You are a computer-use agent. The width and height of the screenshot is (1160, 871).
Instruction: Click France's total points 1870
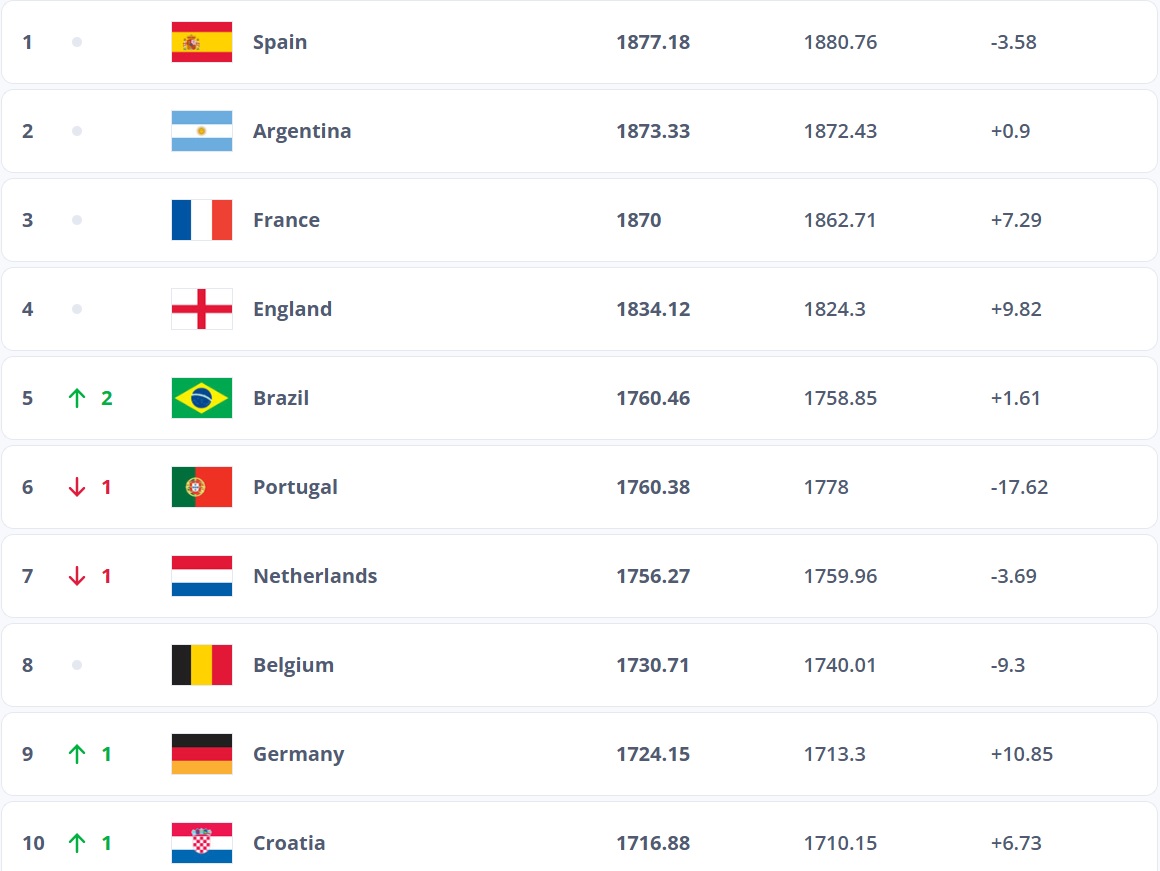coord(639,220)
